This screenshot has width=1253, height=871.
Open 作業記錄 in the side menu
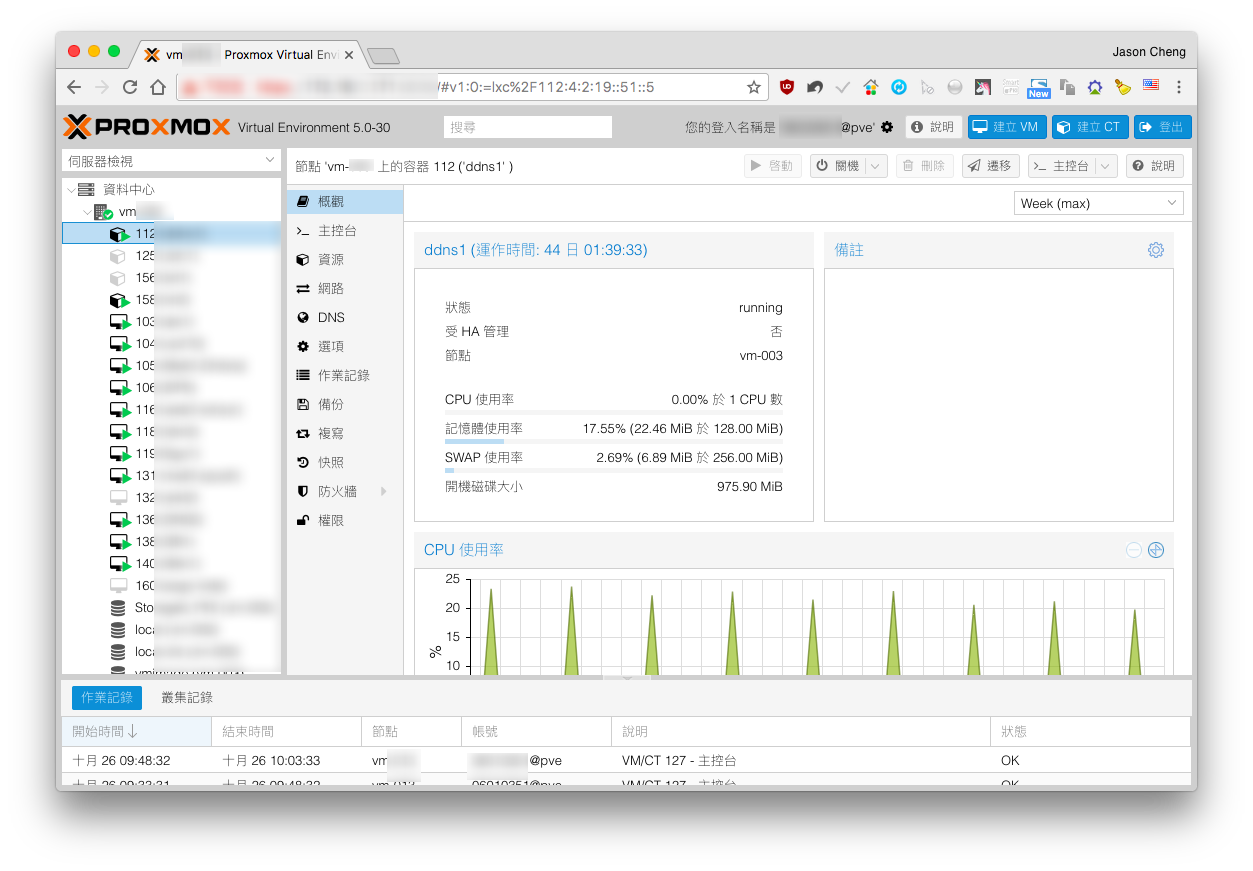coord(345,375)
